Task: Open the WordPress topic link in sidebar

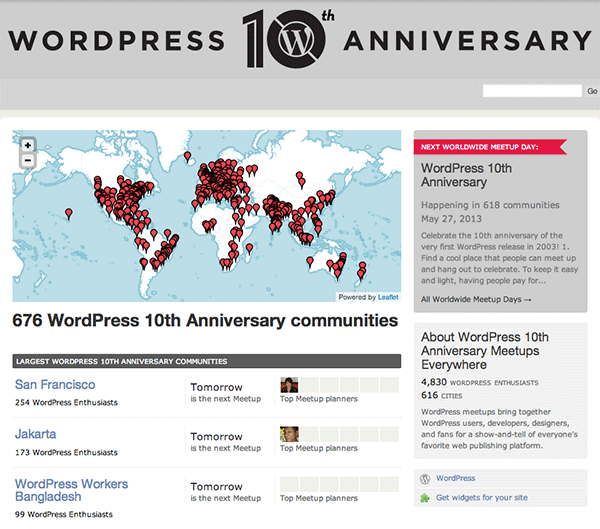Action: (x=455, y=478)
